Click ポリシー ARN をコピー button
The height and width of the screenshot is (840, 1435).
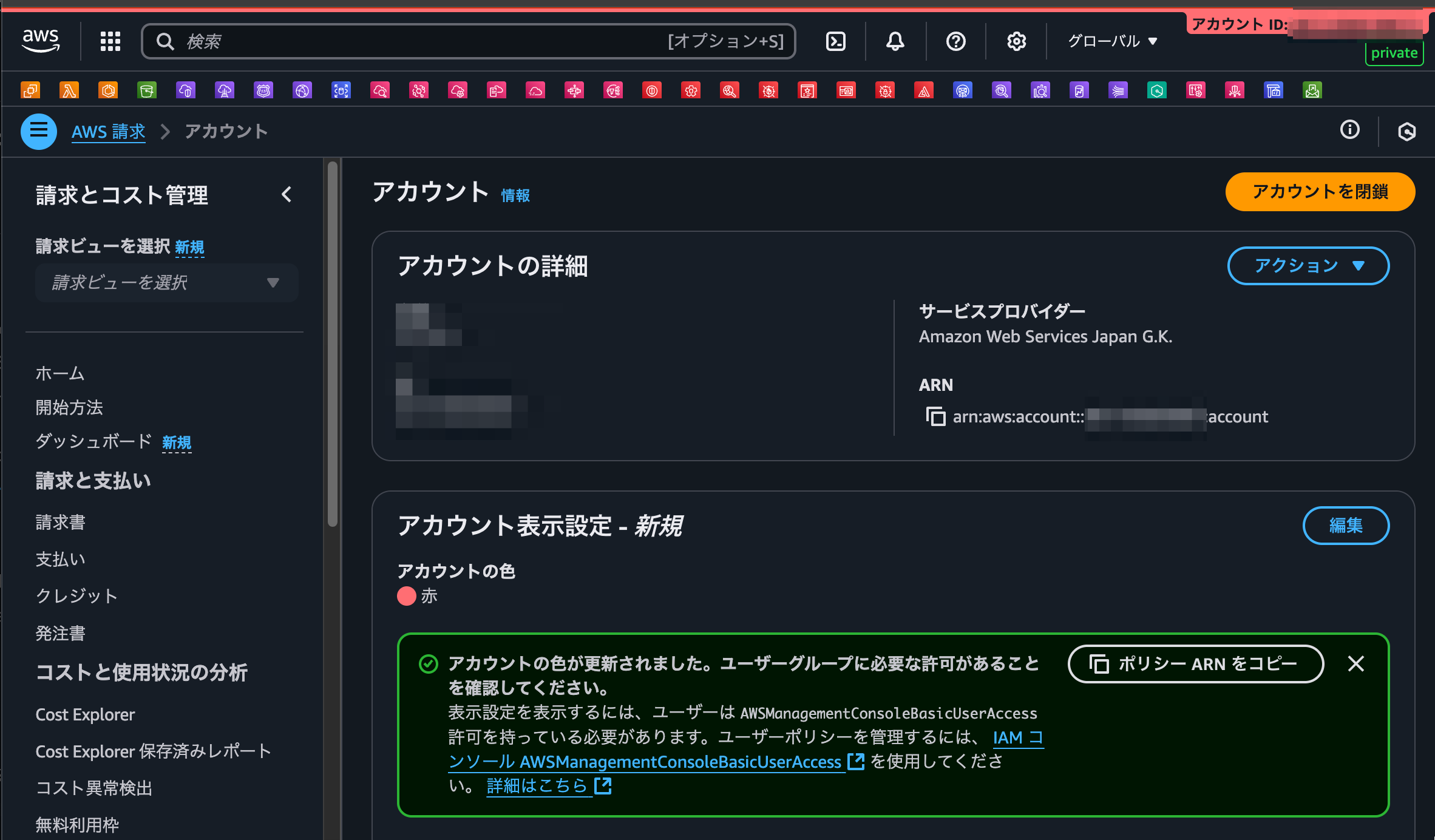tap(1195, 664)
